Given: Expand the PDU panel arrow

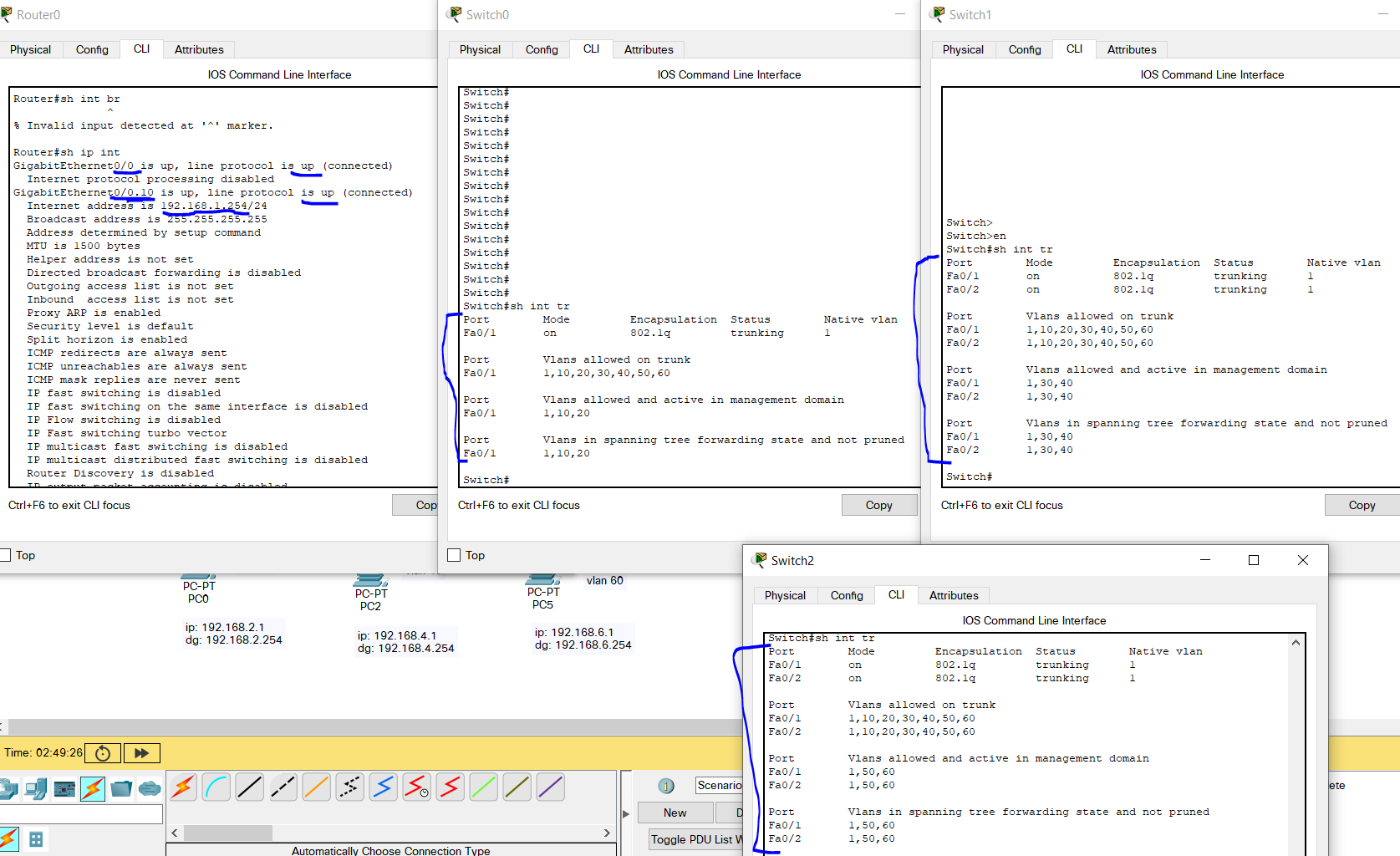Looking at the screenshot, I should point(626,813).
